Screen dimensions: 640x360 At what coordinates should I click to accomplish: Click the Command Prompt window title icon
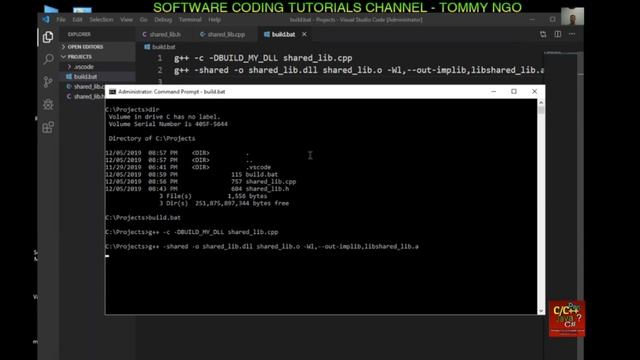pyautogui.click(x=112, y=92)
